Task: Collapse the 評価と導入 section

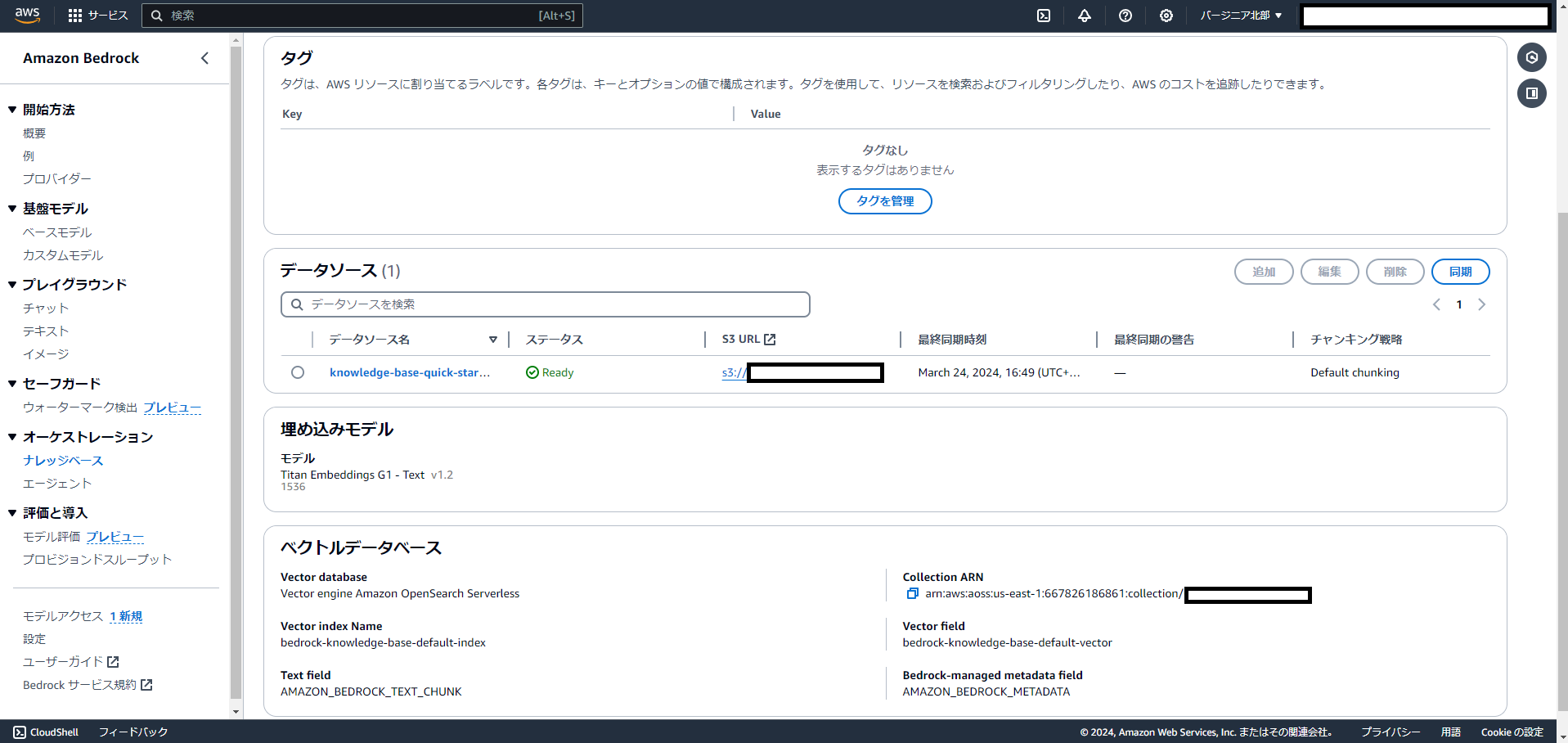Action: [x=12, y=513]
